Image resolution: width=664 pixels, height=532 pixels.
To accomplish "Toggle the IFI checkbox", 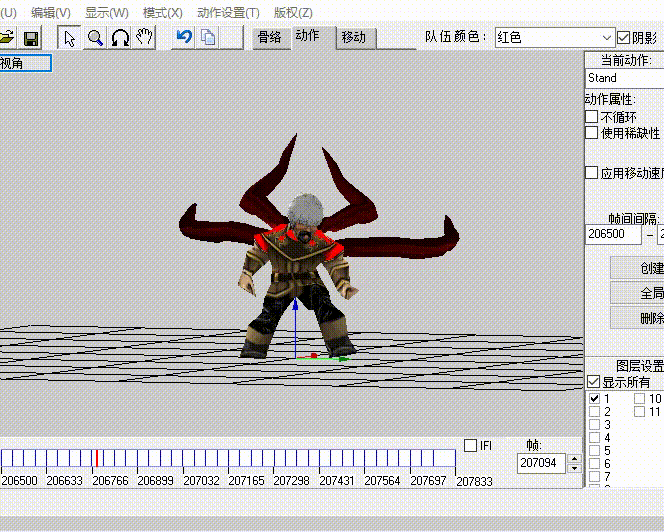I will [470, 446].
